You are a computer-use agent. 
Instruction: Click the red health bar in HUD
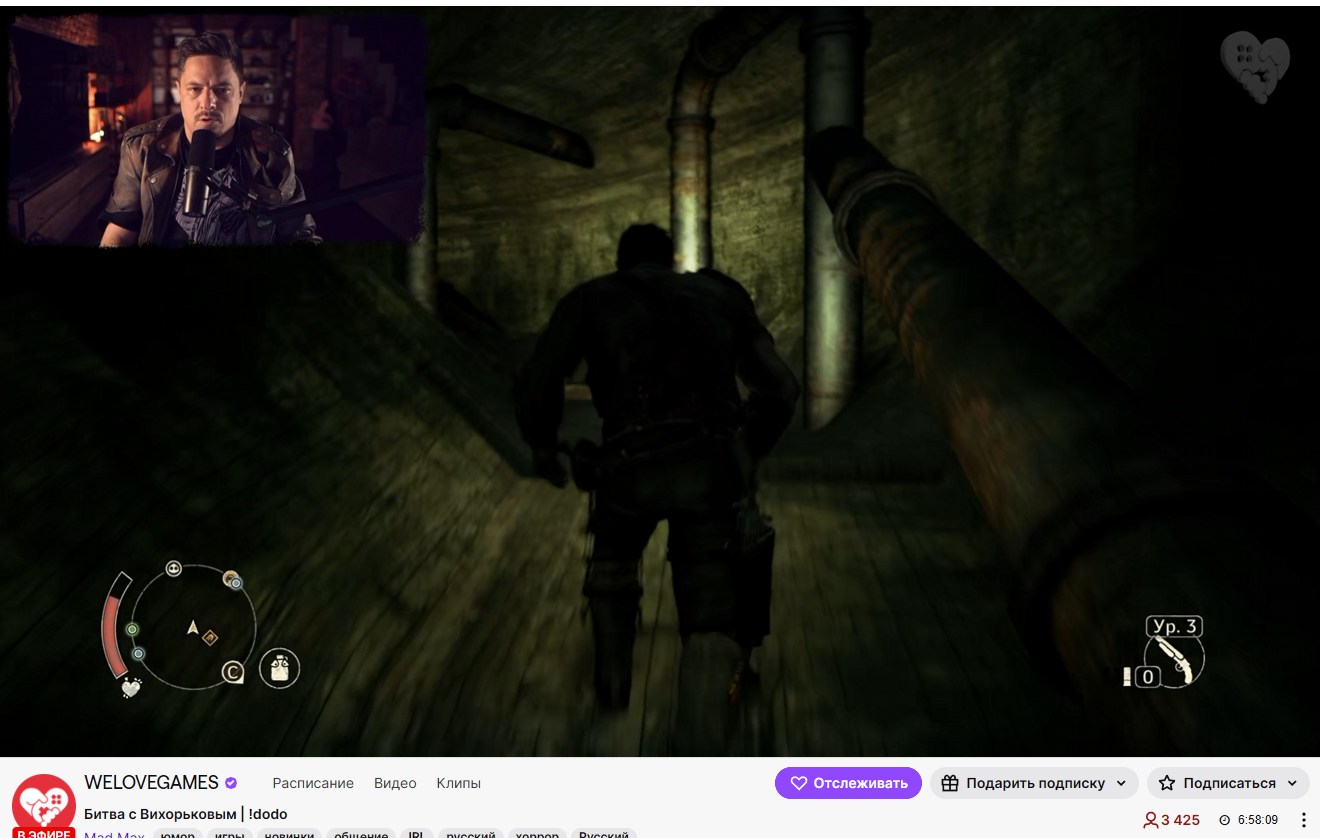(114, 625)
